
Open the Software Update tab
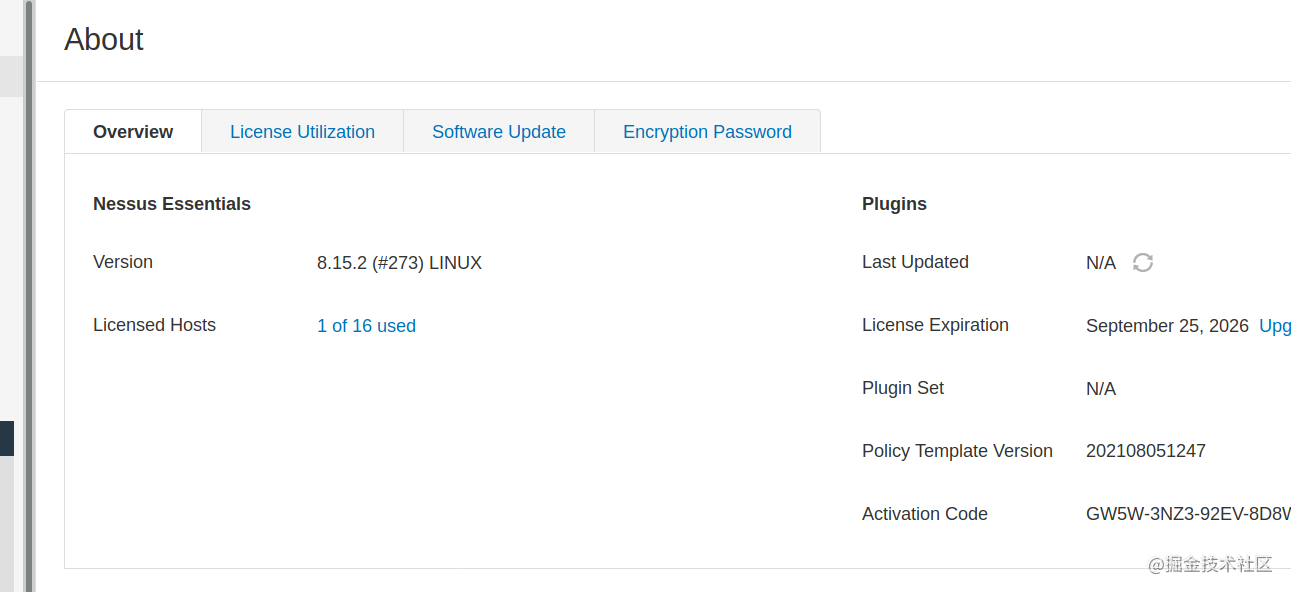pos(499,132)
